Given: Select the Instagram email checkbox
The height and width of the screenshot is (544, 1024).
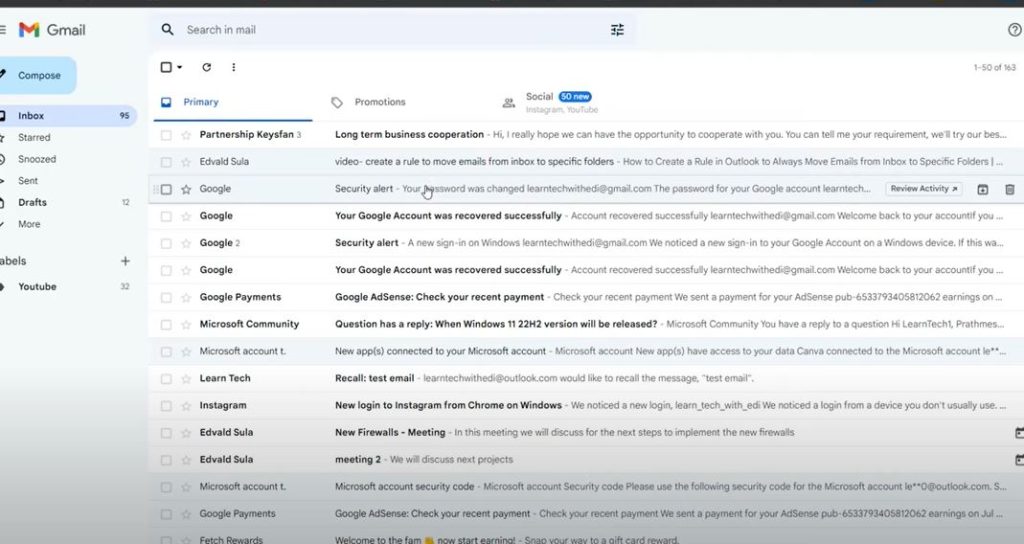Looking at the screenshot, I should (x=166, y=406).
